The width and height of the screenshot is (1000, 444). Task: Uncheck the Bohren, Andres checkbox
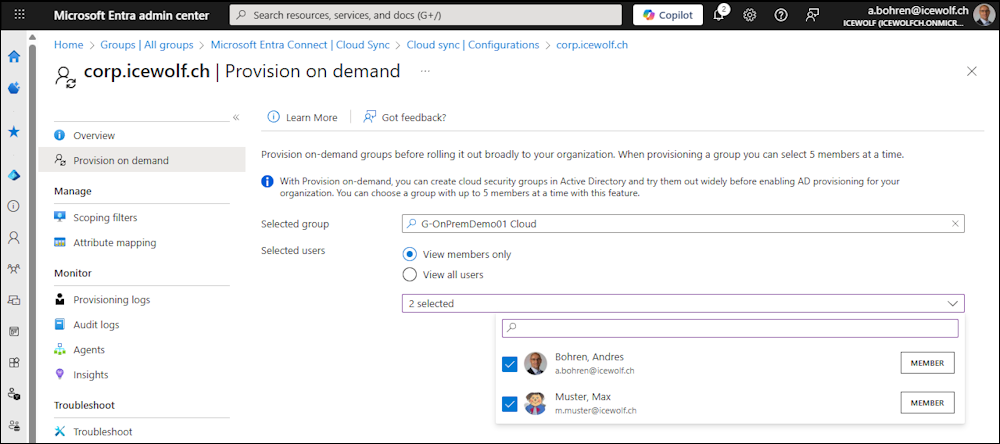510,364
